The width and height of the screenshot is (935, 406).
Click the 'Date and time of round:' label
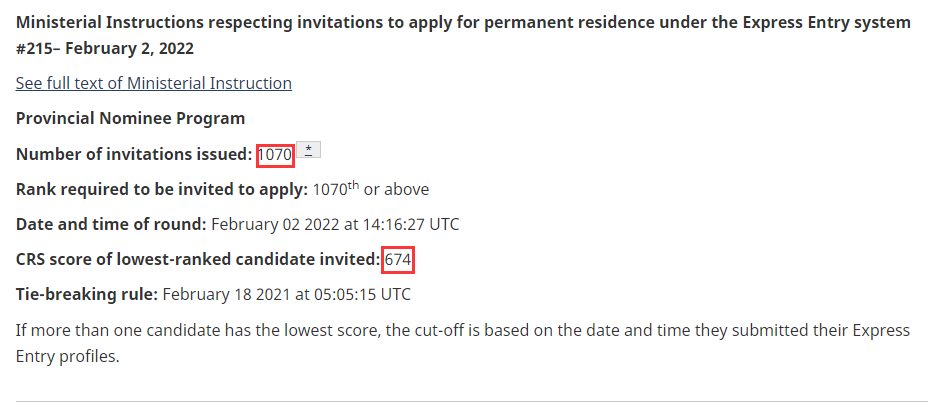(110, 224)
